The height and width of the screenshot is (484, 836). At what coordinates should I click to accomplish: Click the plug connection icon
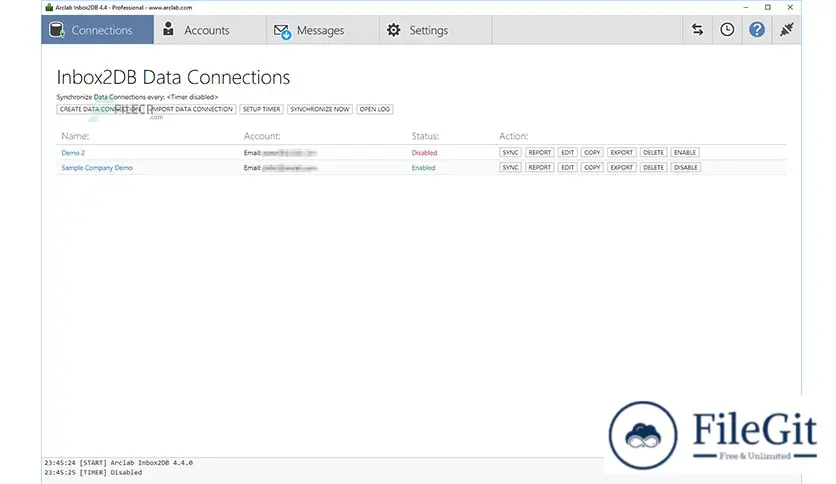pos(786,29)
